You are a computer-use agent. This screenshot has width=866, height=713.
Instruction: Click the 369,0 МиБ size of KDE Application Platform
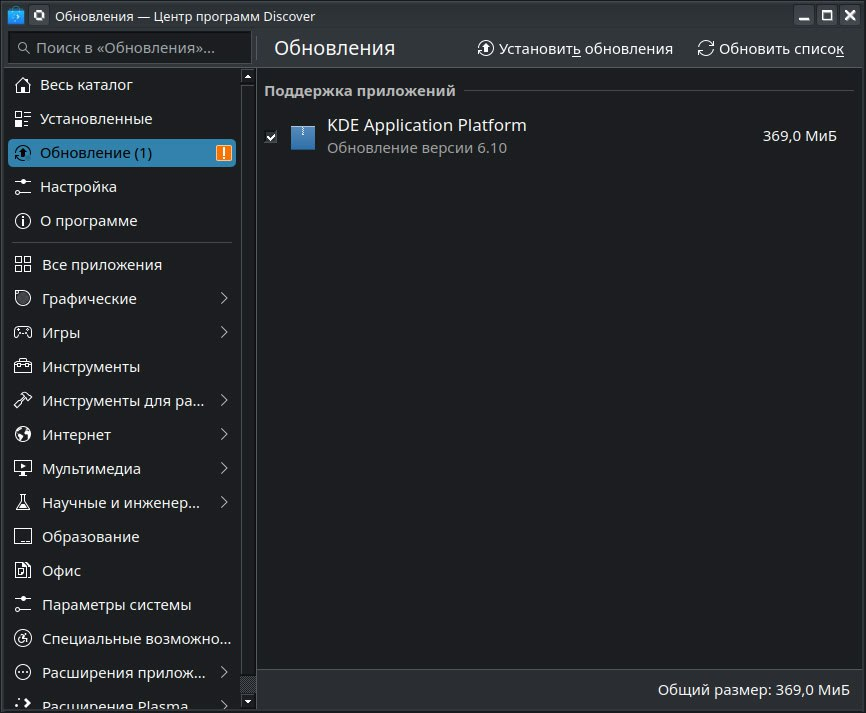pyautogui.click(x=799, y=136)
